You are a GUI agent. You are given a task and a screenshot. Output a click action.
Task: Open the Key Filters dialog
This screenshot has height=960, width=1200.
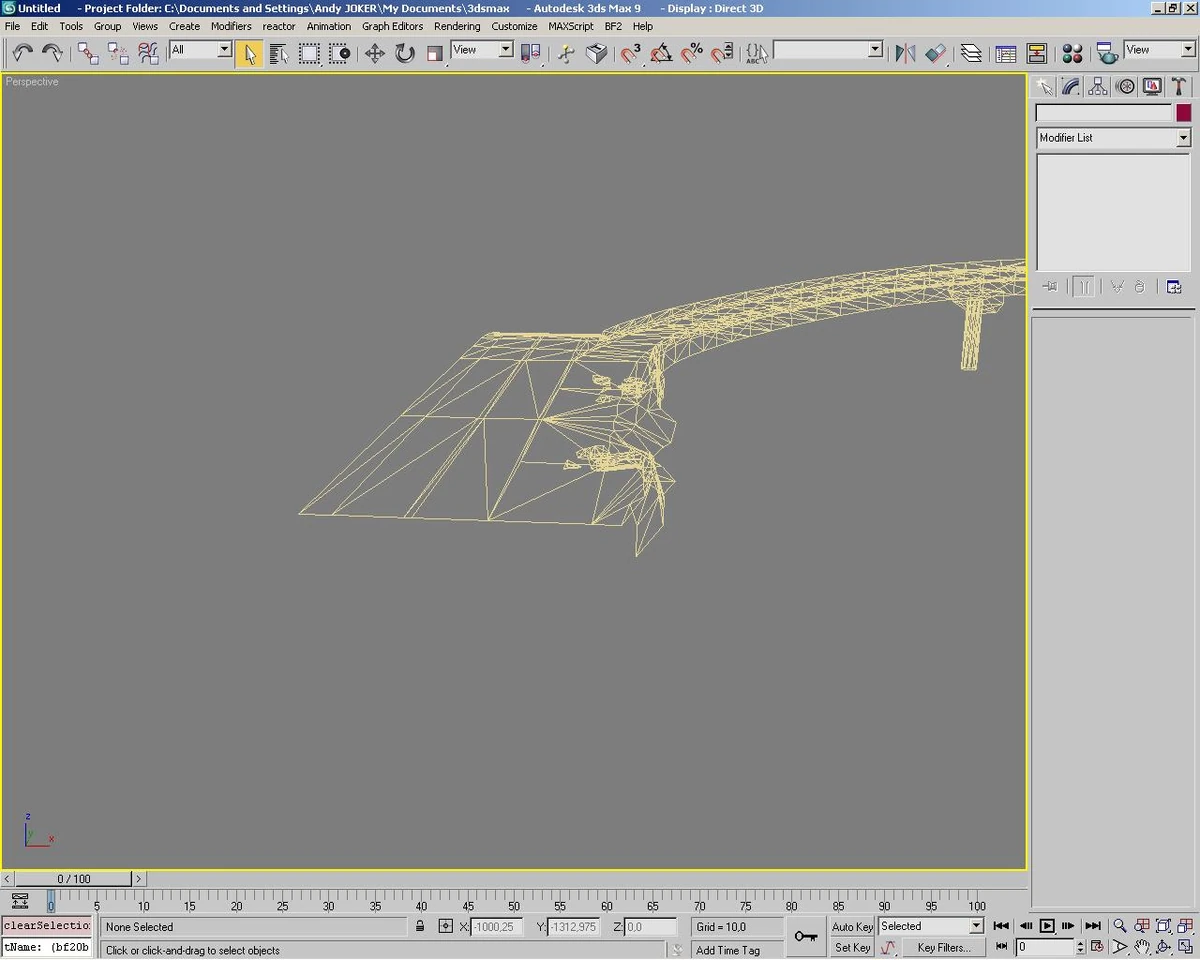tap(942, 947)
